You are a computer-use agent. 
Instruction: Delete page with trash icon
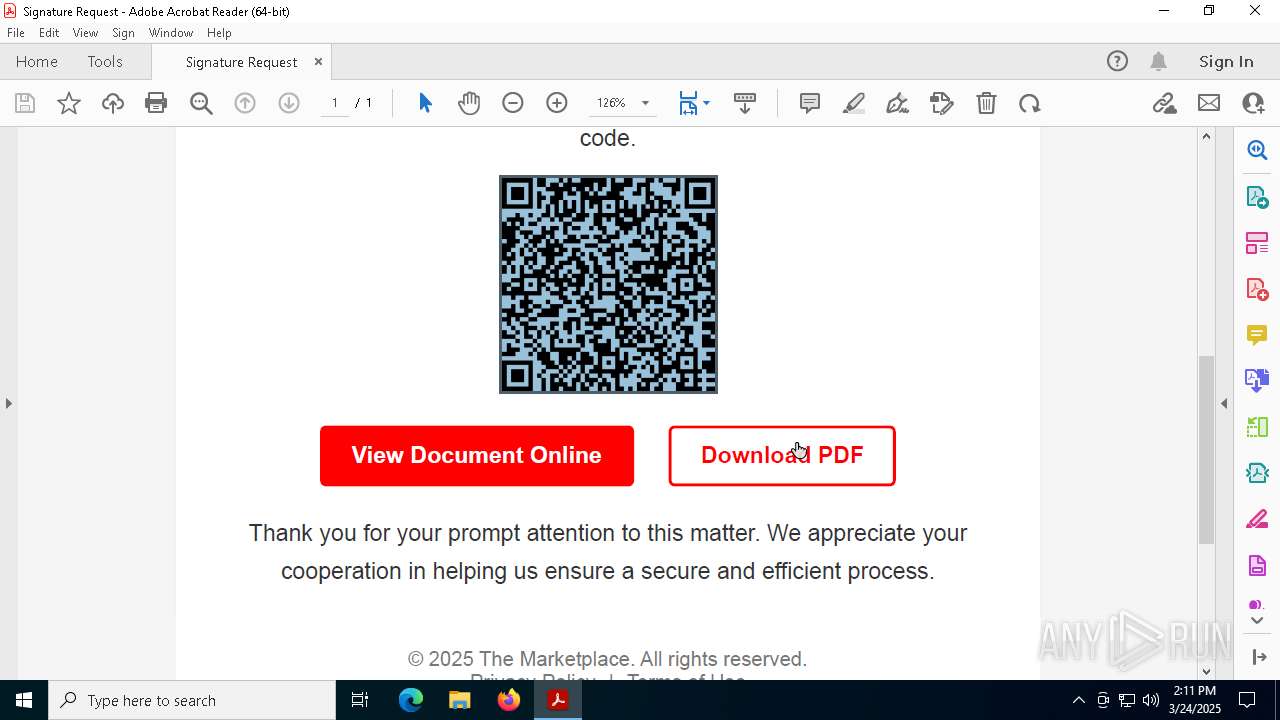point(986,103)
